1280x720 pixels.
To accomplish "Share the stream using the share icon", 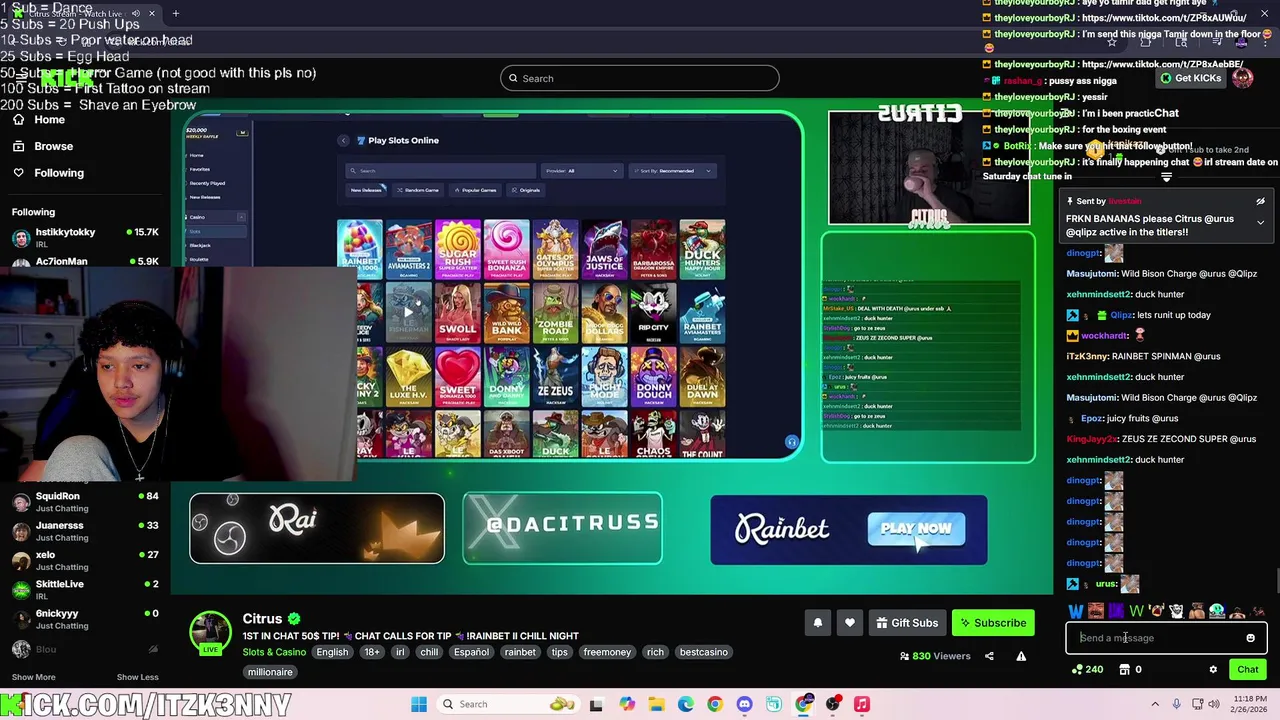I will pos(989,656).
